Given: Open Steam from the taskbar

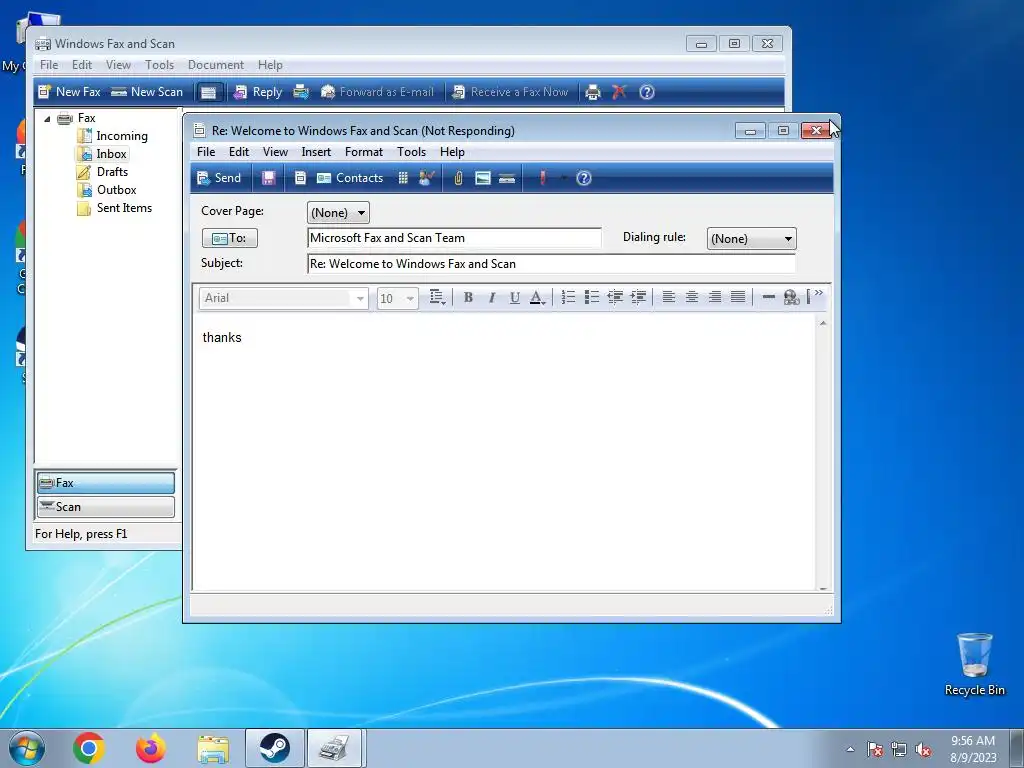Looking at the screenshot, I should [x=274, y=748].
